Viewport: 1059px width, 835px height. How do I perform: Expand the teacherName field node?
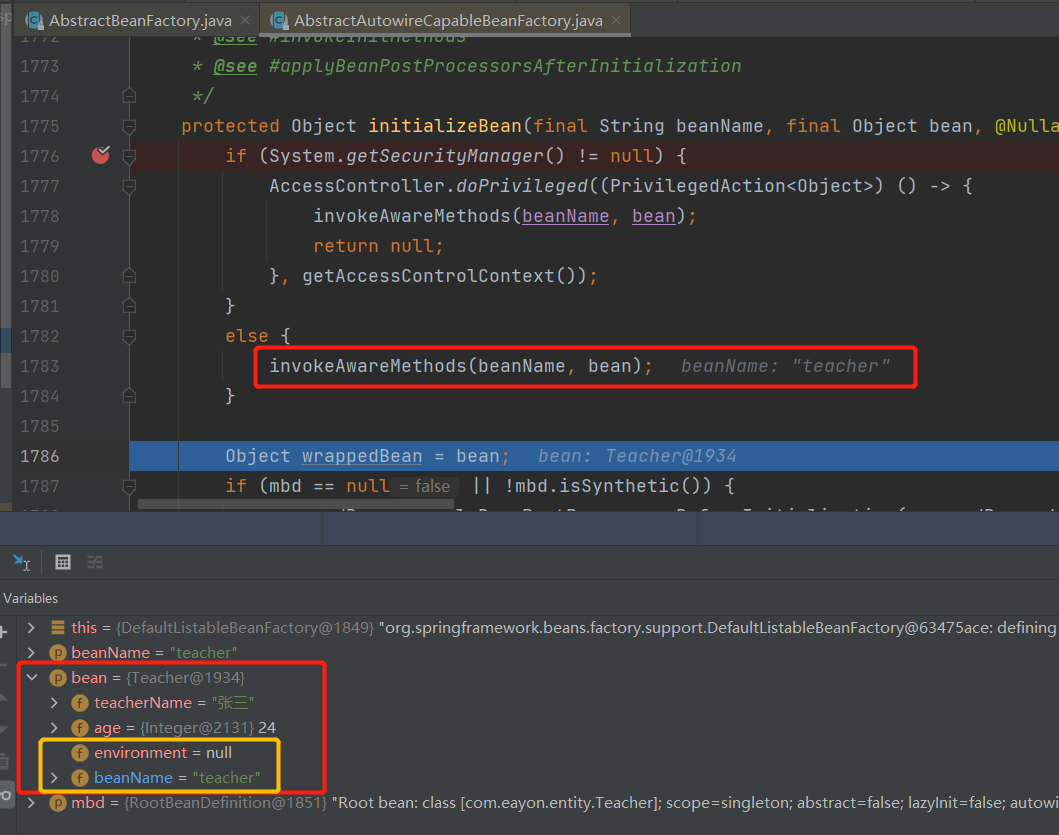[54, 703]
